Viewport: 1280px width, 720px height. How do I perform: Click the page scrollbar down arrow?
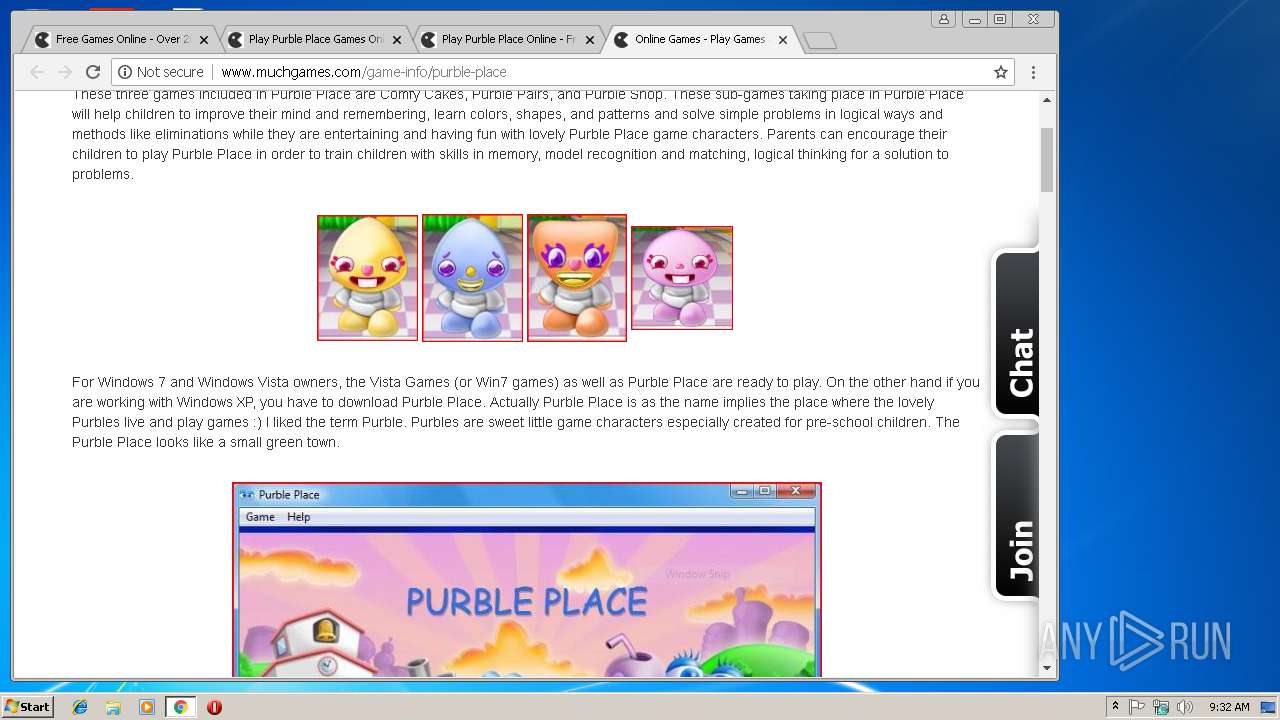[x=1047, y=668]
